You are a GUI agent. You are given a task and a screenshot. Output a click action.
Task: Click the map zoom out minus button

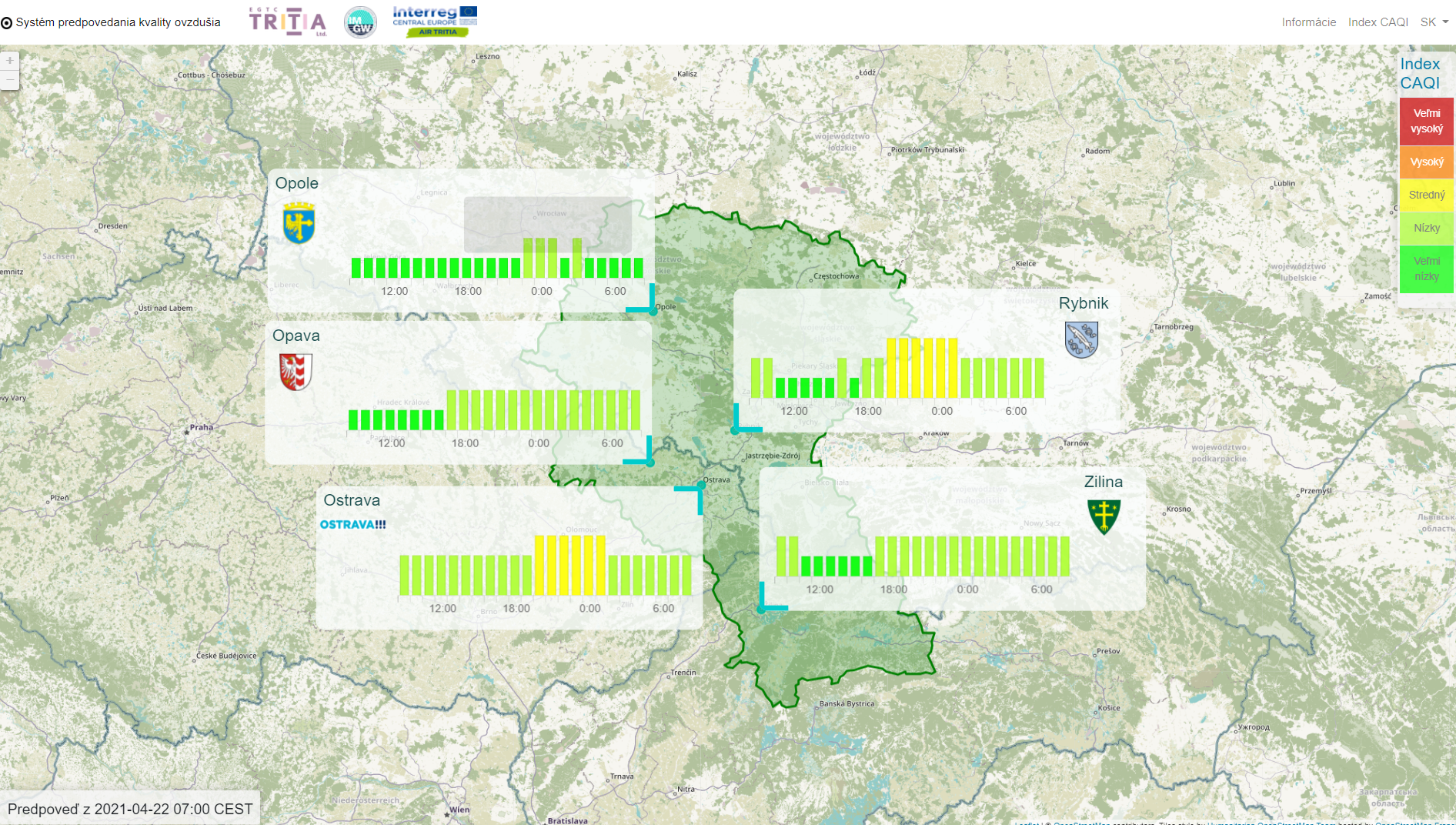point(10,80)
